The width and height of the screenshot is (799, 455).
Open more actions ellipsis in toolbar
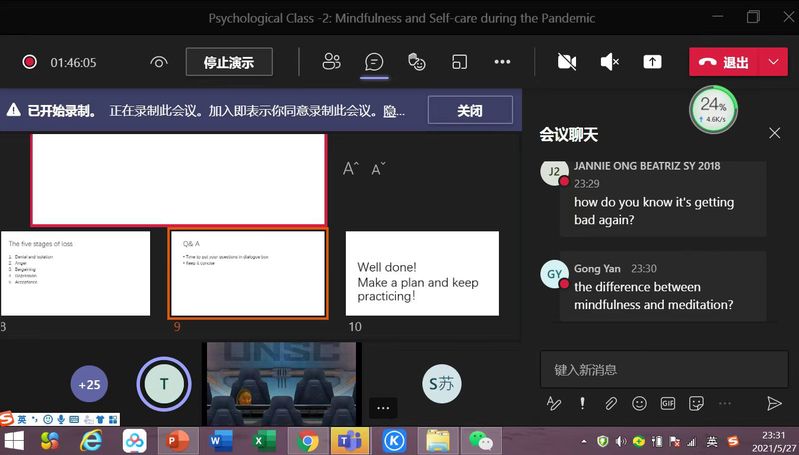click(502, 62)
